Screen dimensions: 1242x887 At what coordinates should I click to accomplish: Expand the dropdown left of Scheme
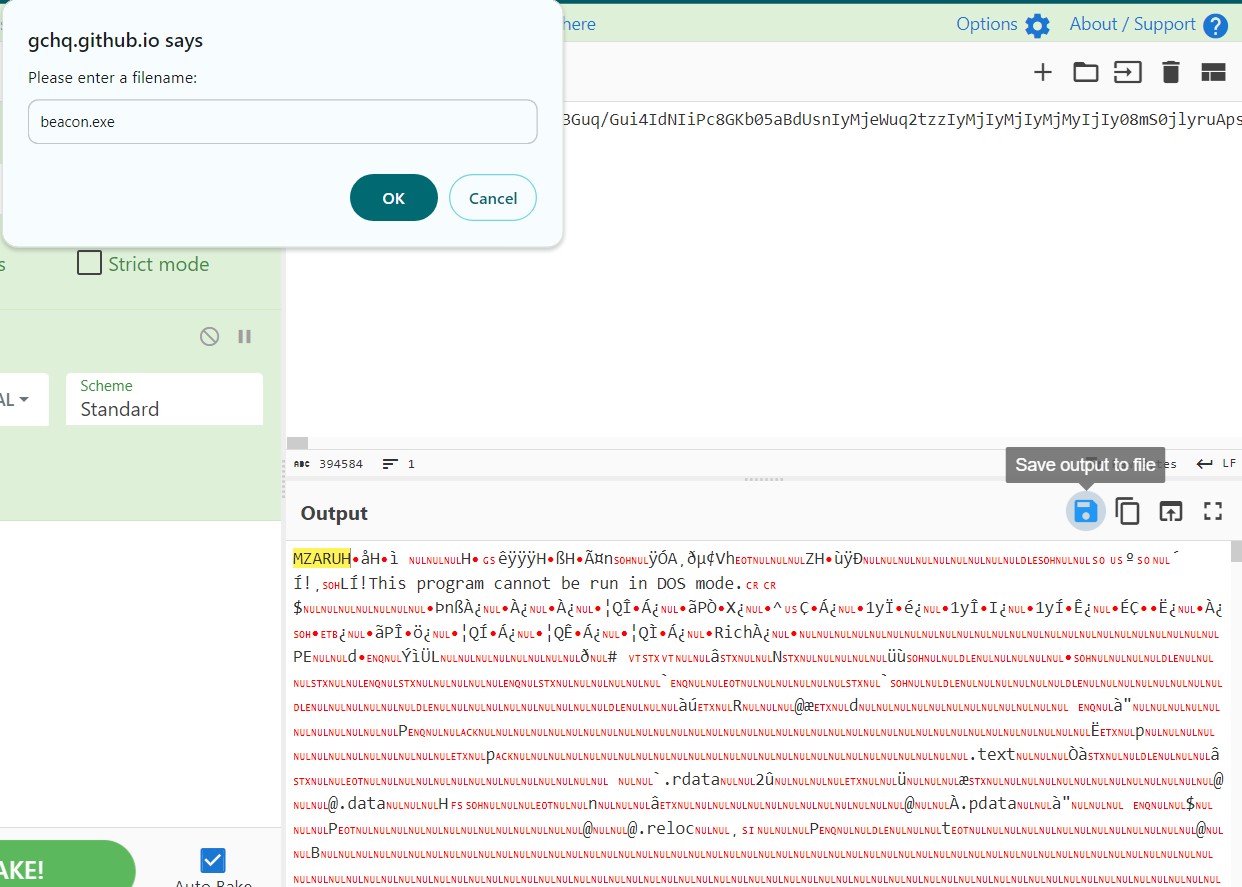pos(22,400)
